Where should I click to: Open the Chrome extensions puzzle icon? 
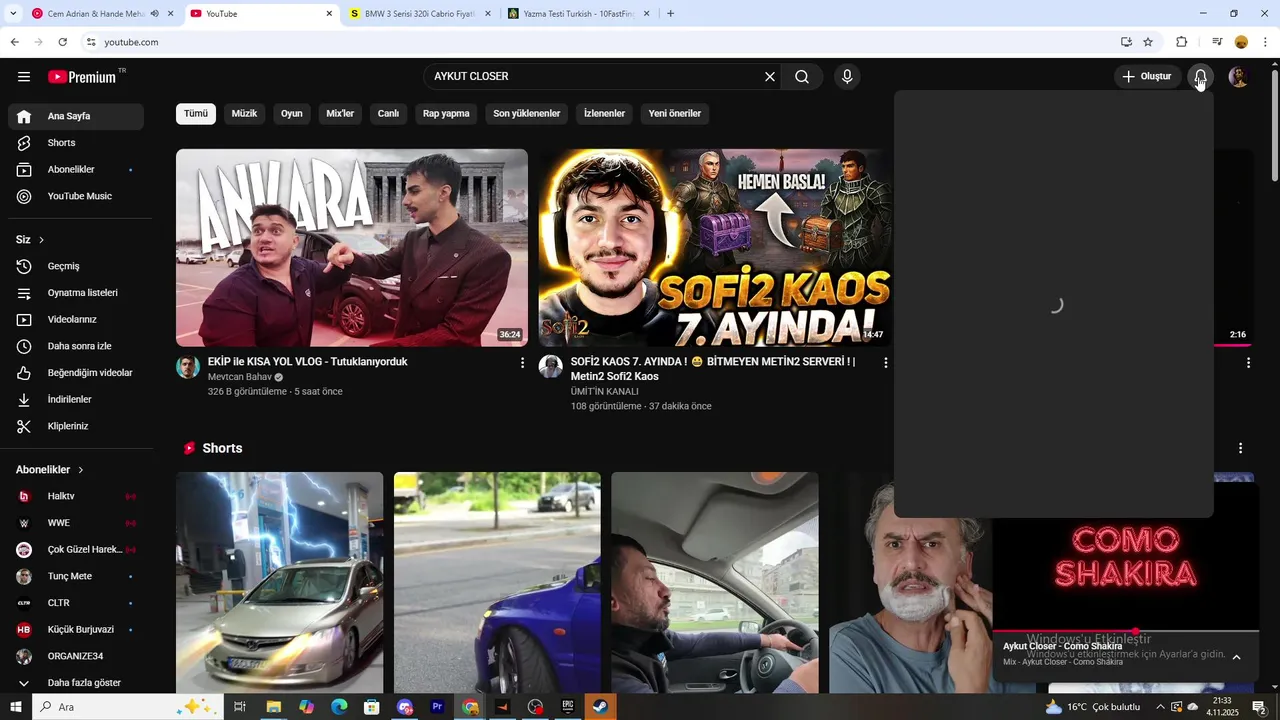click(1181, 42)
